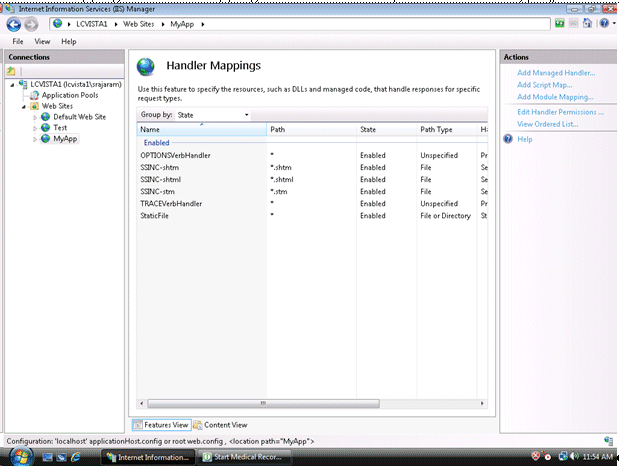Open the breadcrumb arrow after MyApp
619x467 pixels.
(203, 24)
